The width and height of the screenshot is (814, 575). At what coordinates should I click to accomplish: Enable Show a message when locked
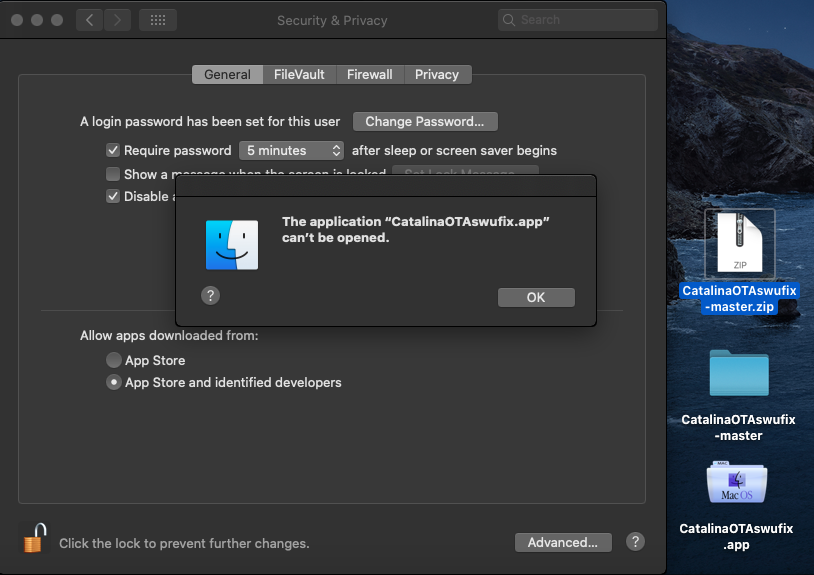[113, 174]
